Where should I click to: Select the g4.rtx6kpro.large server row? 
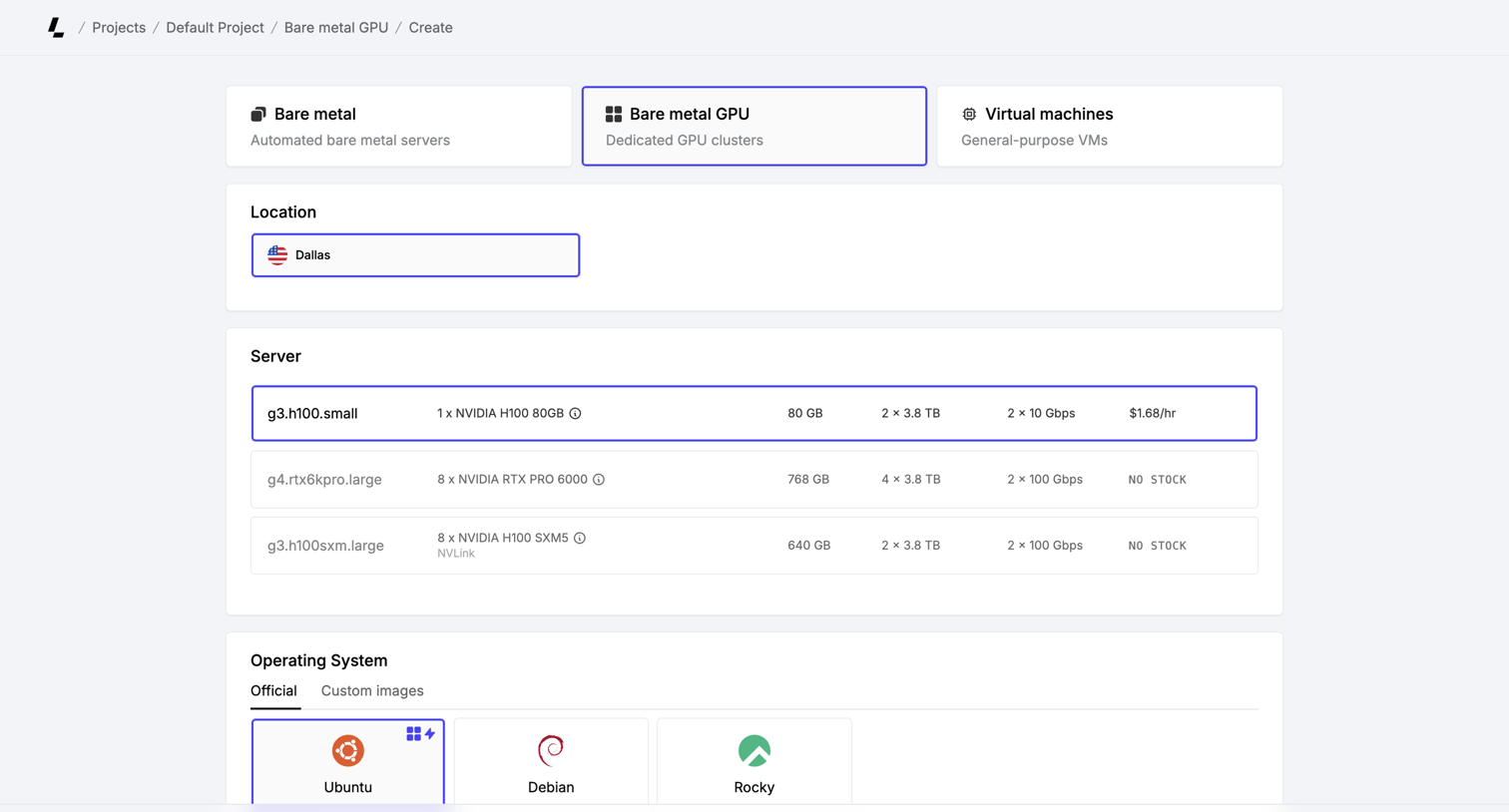tap(754, 480)
